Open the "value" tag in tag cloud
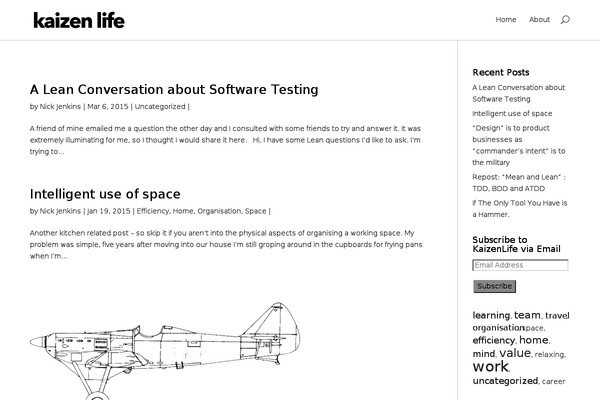Viewport: 600px width, 400px height. click(x=515, y=353)
